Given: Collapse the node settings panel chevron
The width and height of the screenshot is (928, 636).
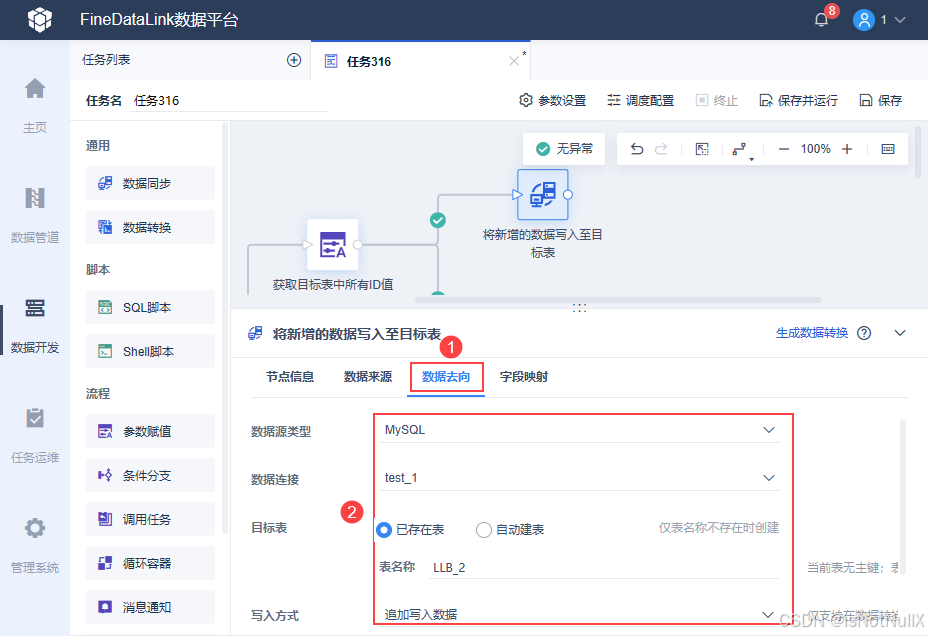Looking at the screenshot, I should 900,333.
